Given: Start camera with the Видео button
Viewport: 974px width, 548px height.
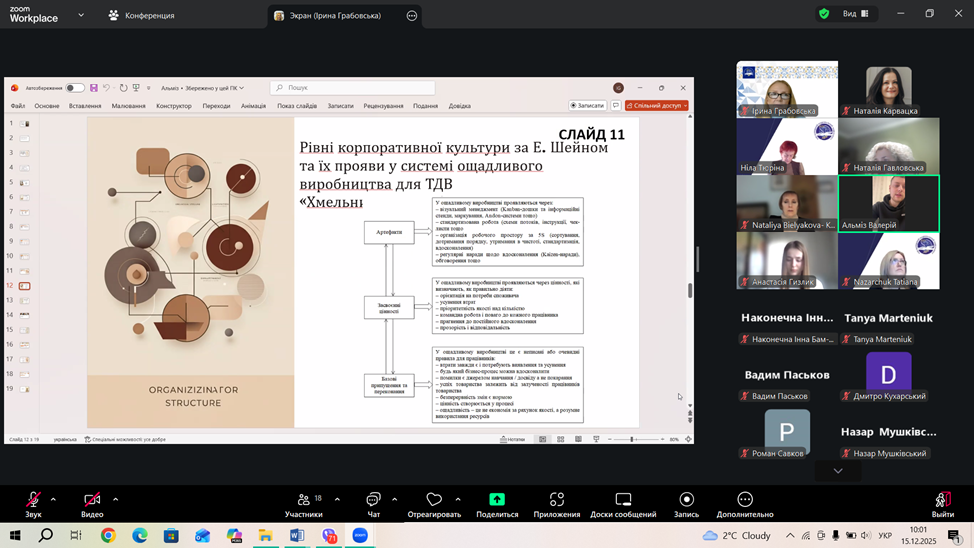Looking at the screenshot, I should pos(92,500).
